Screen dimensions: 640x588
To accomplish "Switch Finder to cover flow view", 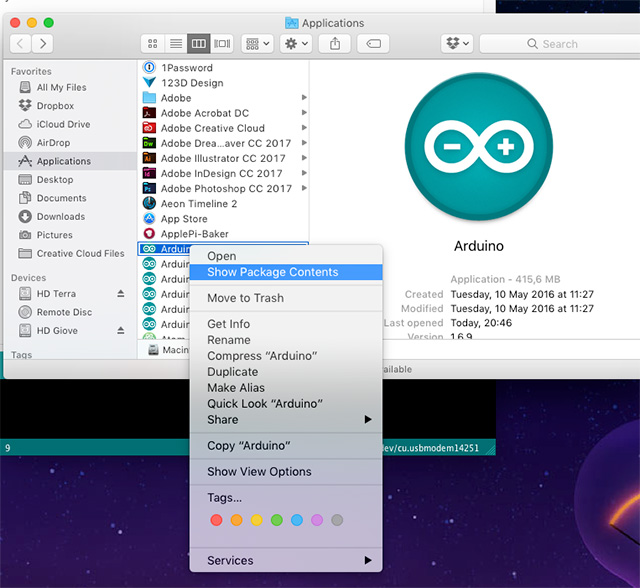I will coord(222,44).
